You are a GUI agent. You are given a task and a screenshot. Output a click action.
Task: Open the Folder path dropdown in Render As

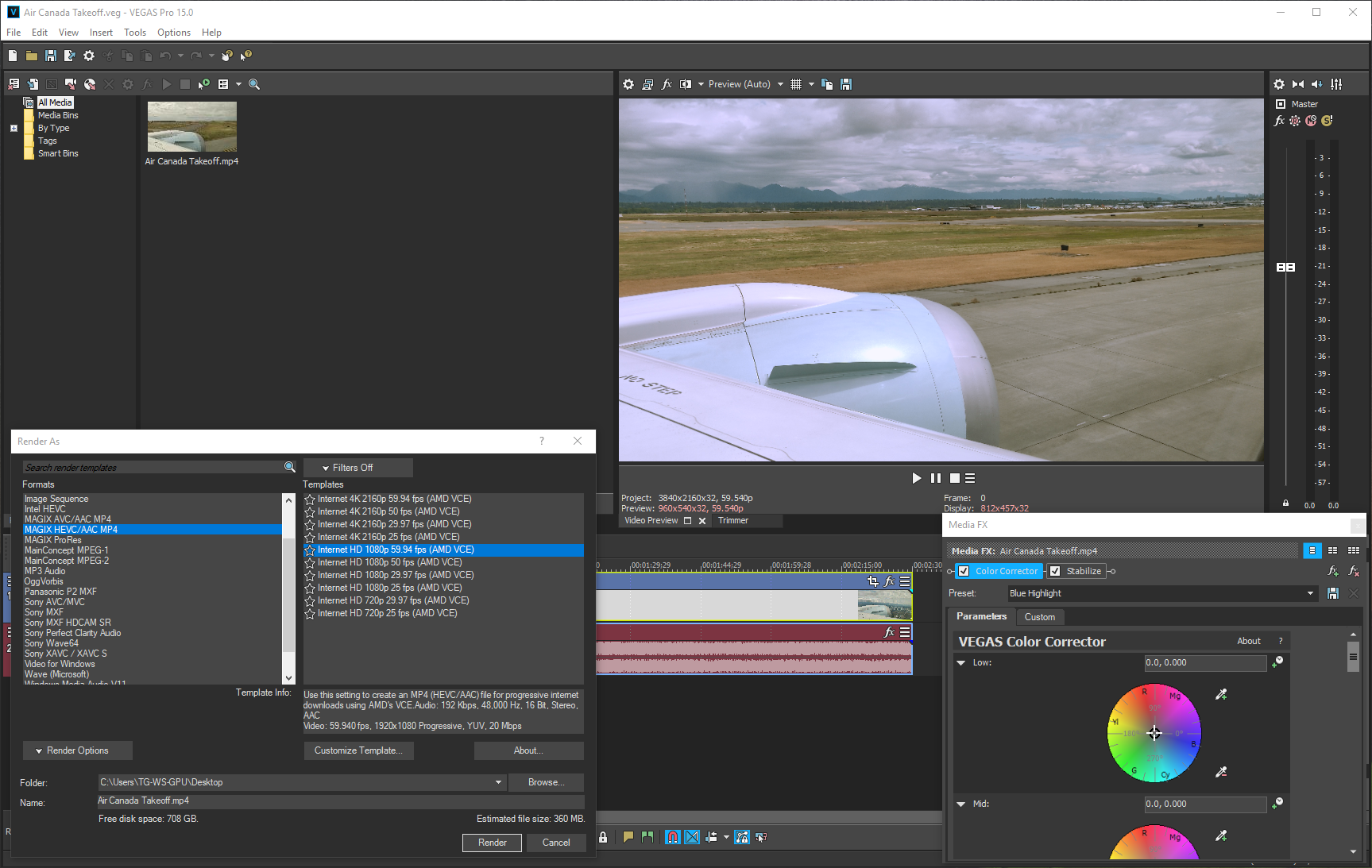[x=498, y=782]
